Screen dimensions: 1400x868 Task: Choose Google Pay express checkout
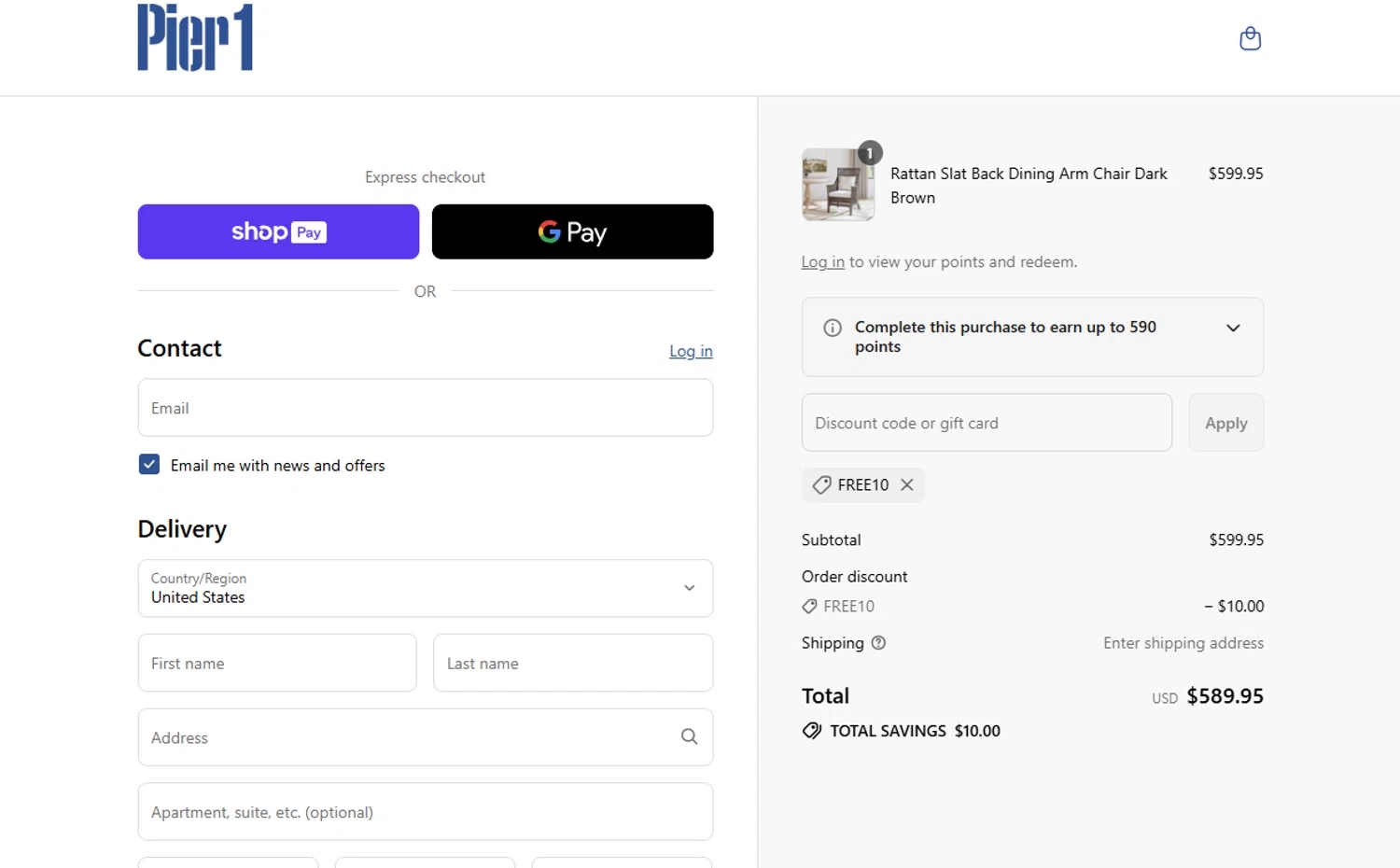[x=572, y=231]
